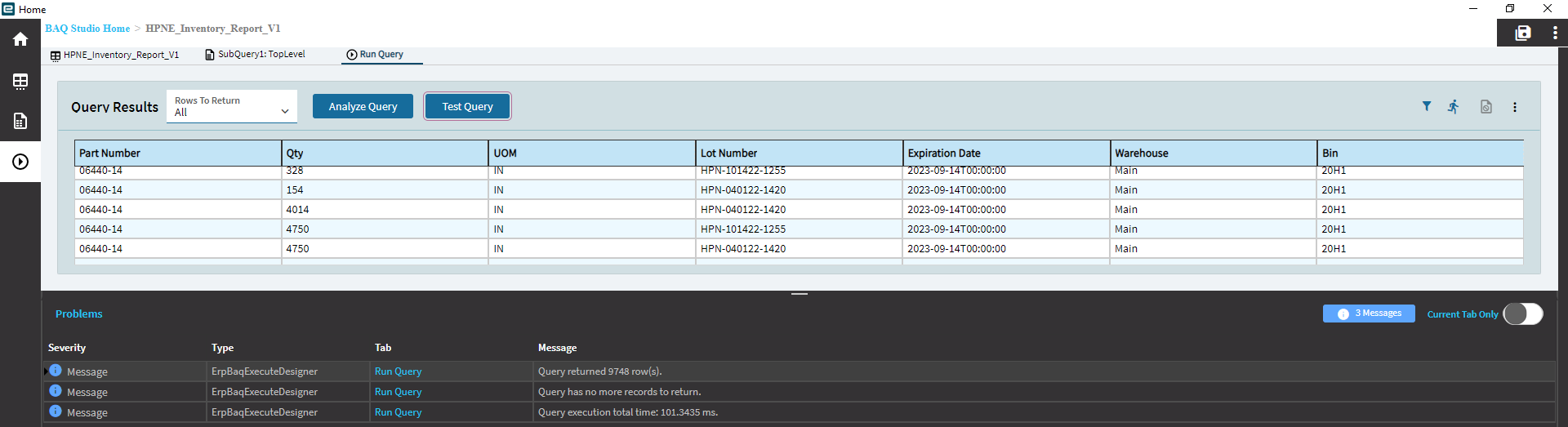The height and width of the screenshot is (427, 1568).
Task: Click the info icon on 'execution total time' row
Action: point(56,411)
